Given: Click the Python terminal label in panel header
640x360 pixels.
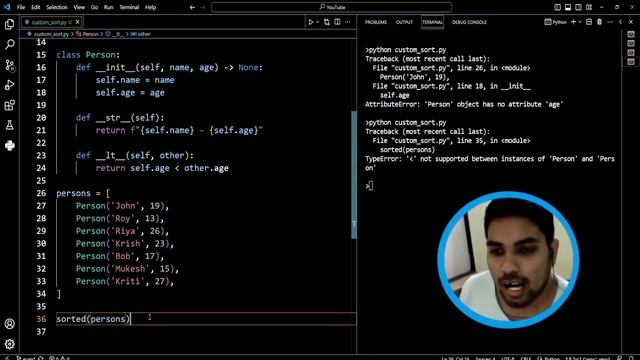Looking at the screenshot, I should click(556, 22).
